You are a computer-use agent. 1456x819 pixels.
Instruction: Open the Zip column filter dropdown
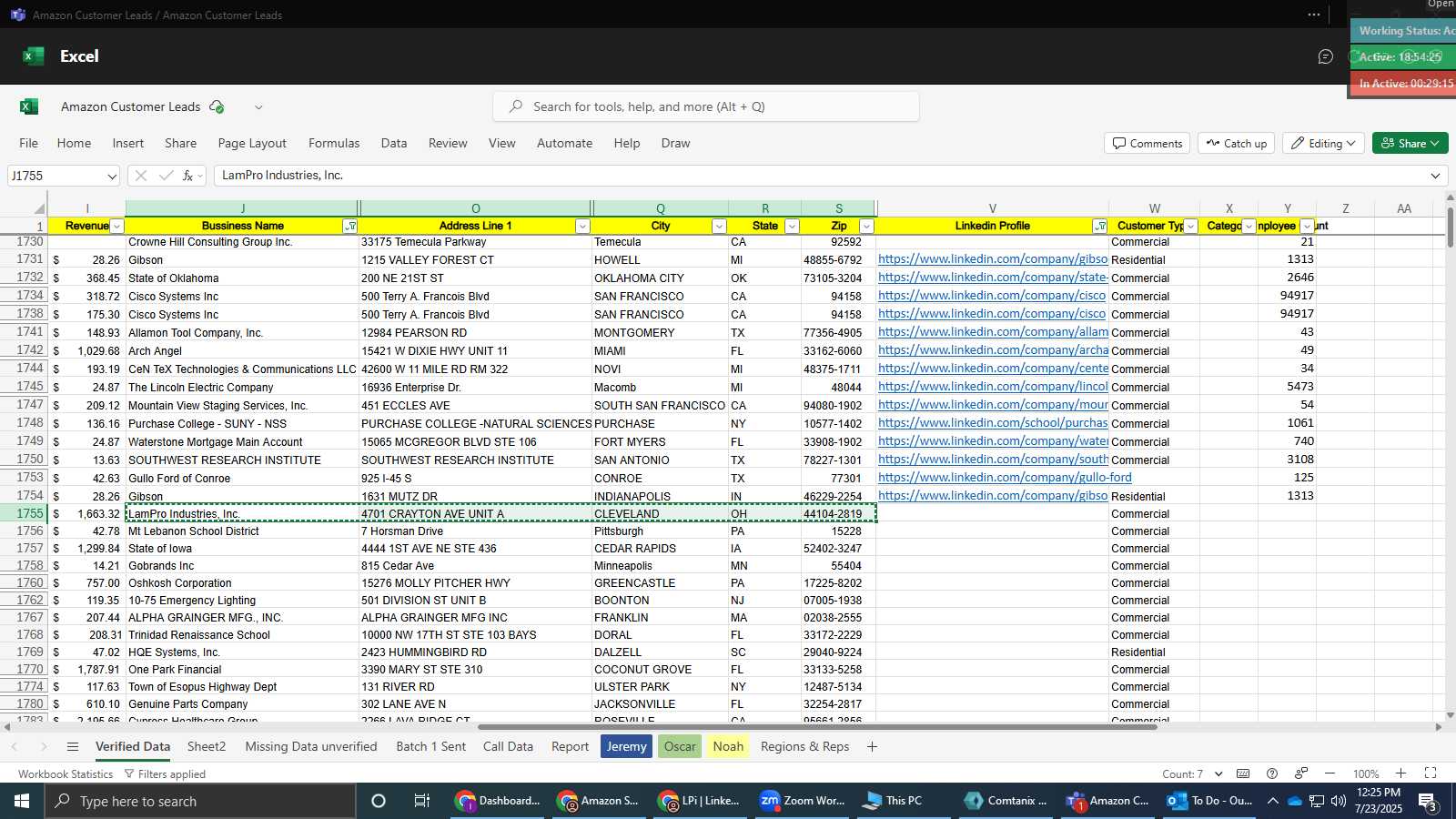coord(866,227)
